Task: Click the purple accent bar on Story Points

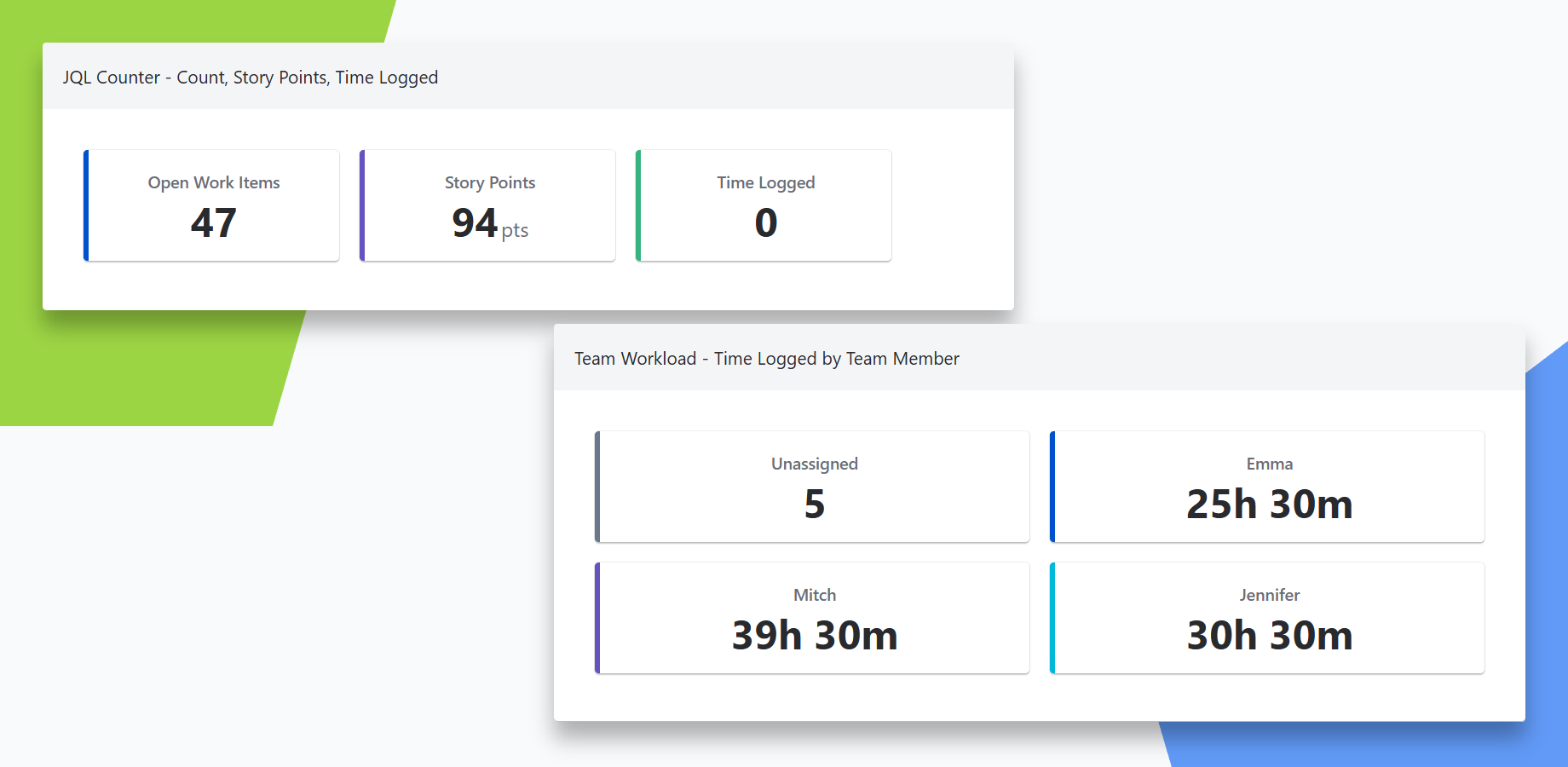Action: (x=362, y=205)
